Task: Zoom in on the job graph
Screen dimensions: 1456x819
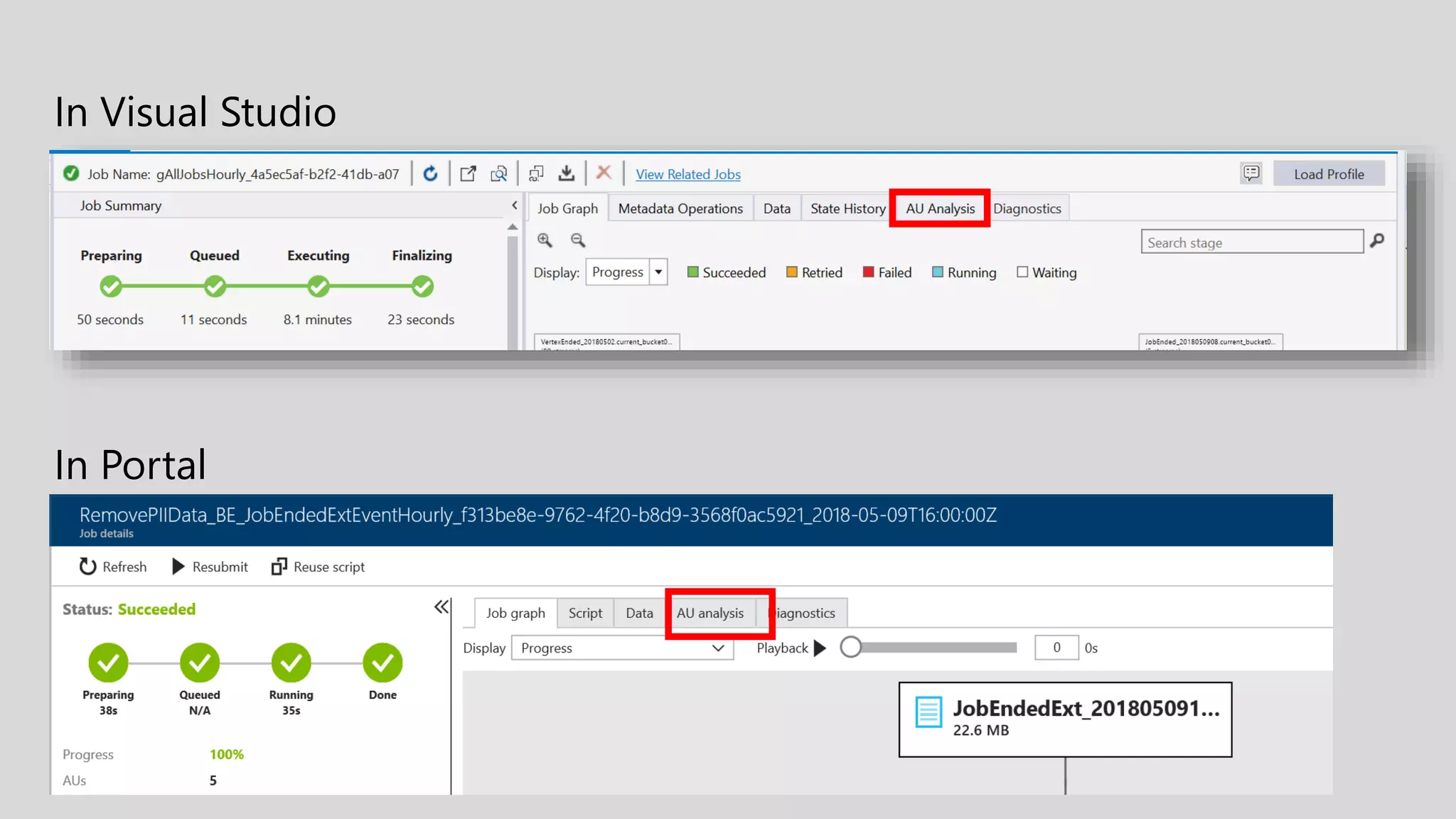Action: click(x=545, y=240)
